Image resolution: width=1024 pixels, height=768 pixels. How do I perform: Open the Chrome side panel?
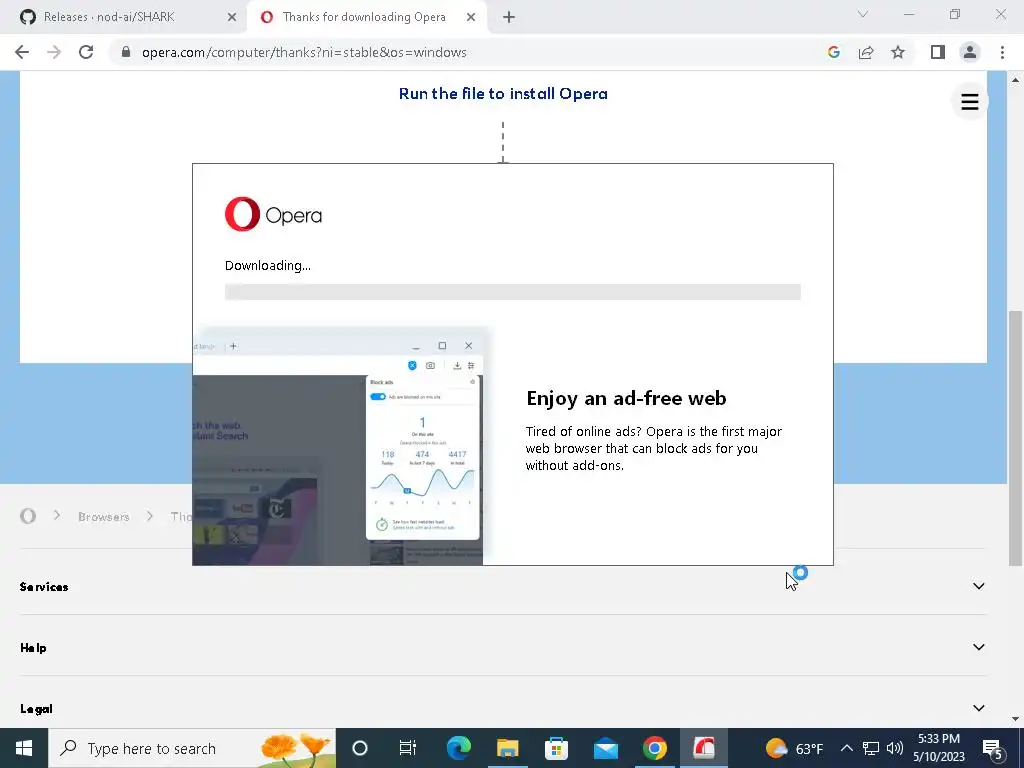click(938, 52)
